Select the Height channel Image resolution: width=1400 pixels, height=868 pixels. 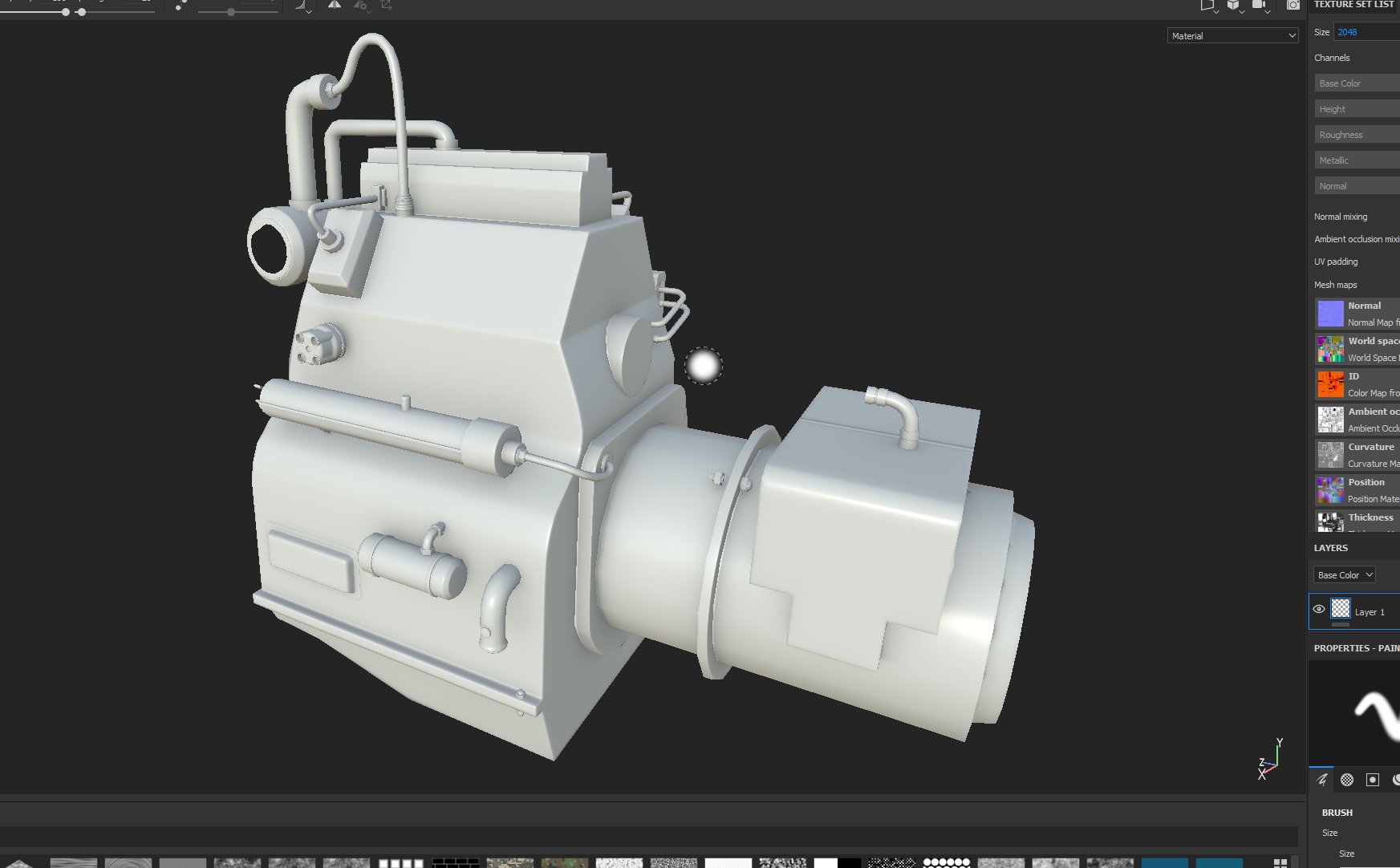(x=1357, y=109)
